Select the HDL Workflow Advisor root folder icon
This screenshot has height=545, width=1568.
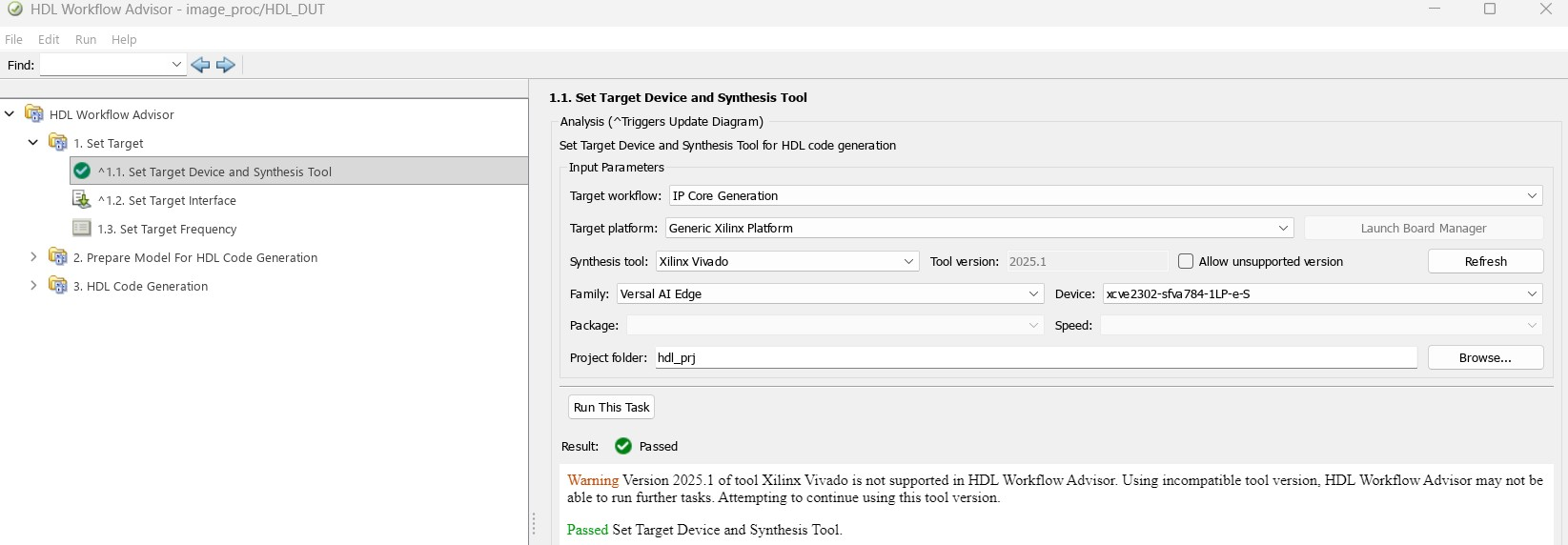(33, 114)
